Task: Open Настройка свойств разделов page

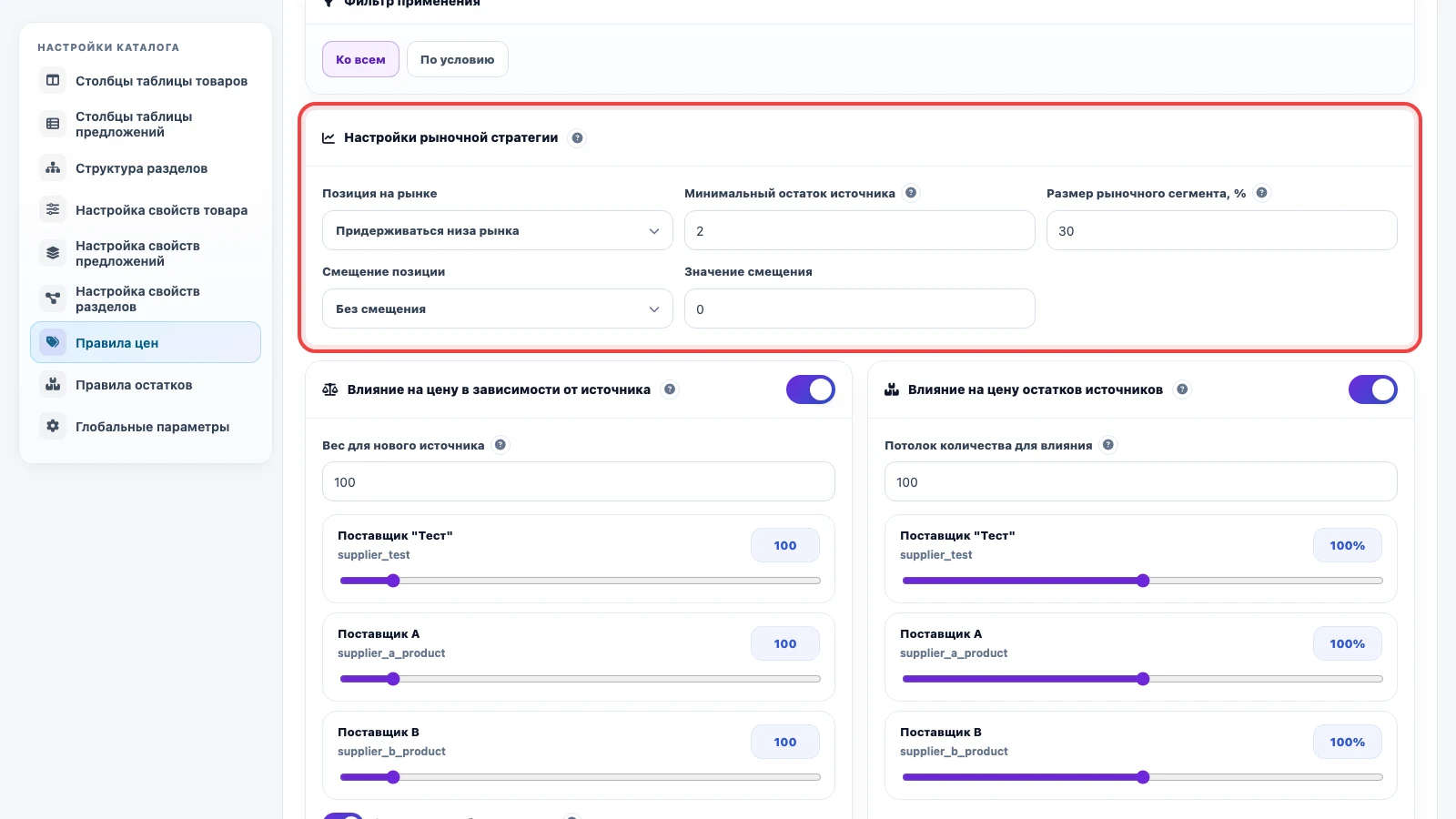Action: tap(146, 298)
